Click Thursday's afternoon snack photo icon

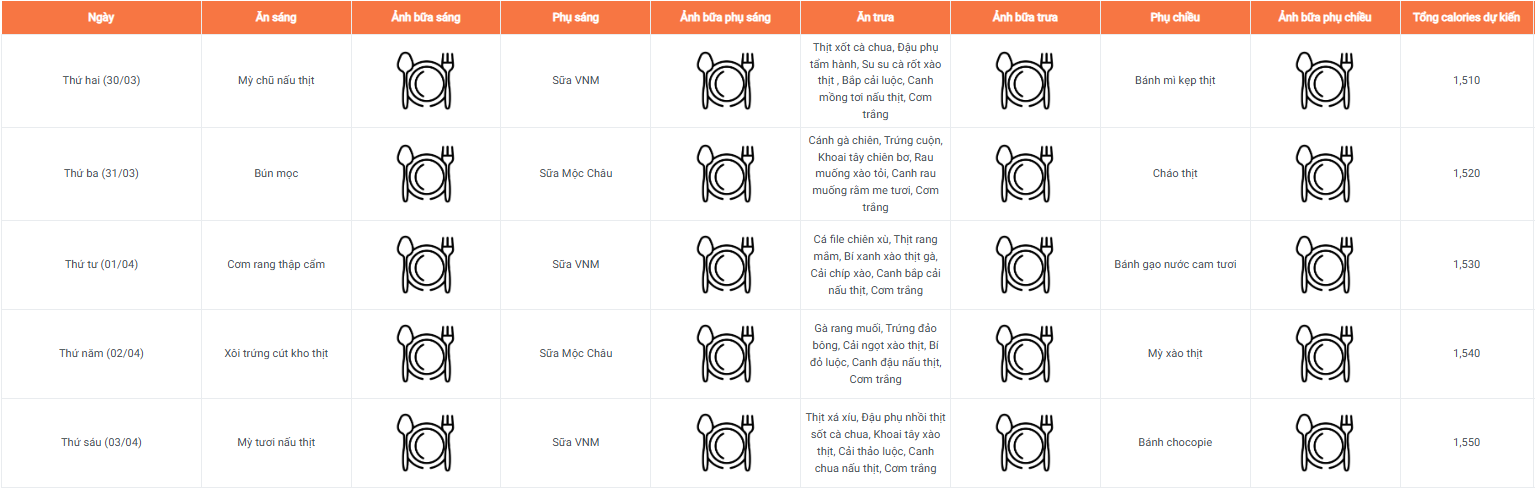1325,354
